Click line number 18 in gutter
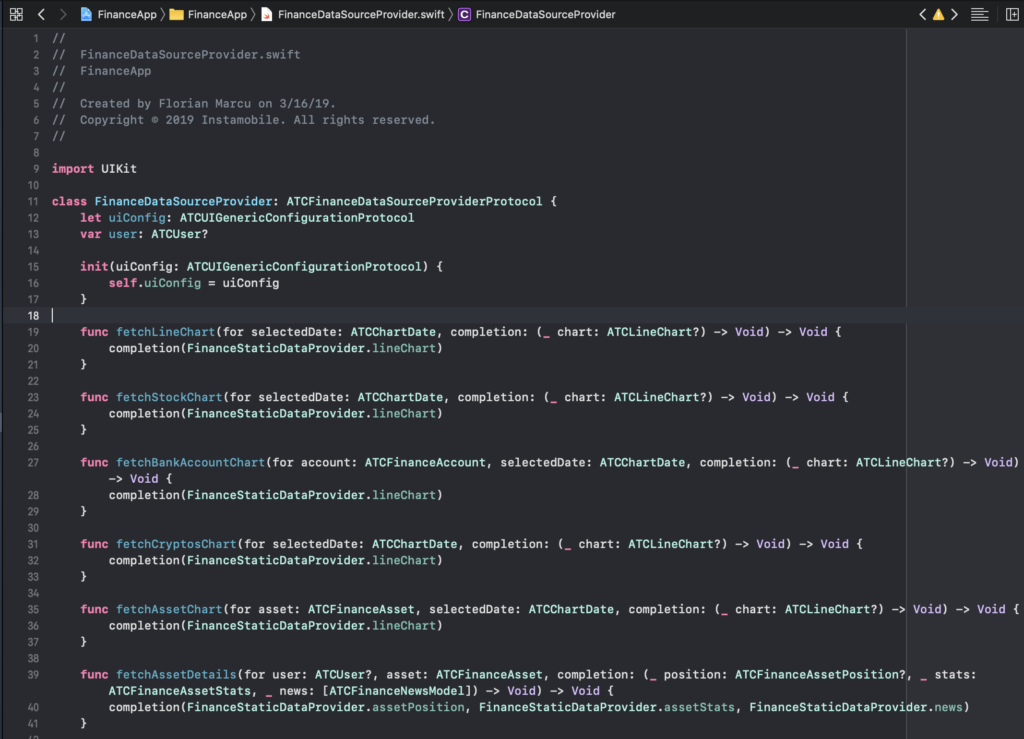Viewport: 1024px width, 739px height. 34,315
